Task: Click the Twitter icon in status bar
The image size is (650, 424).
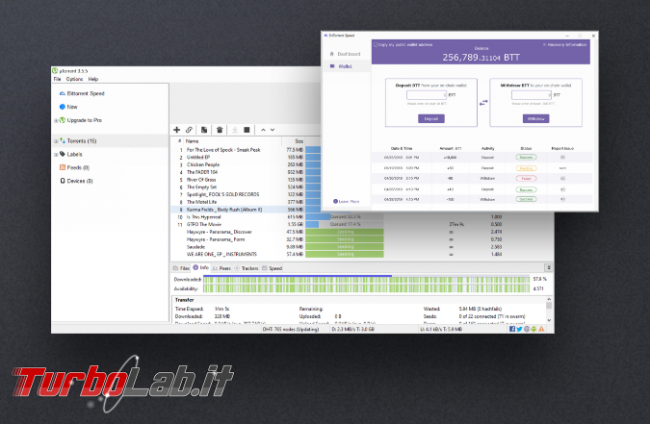Action: [519, 329]
